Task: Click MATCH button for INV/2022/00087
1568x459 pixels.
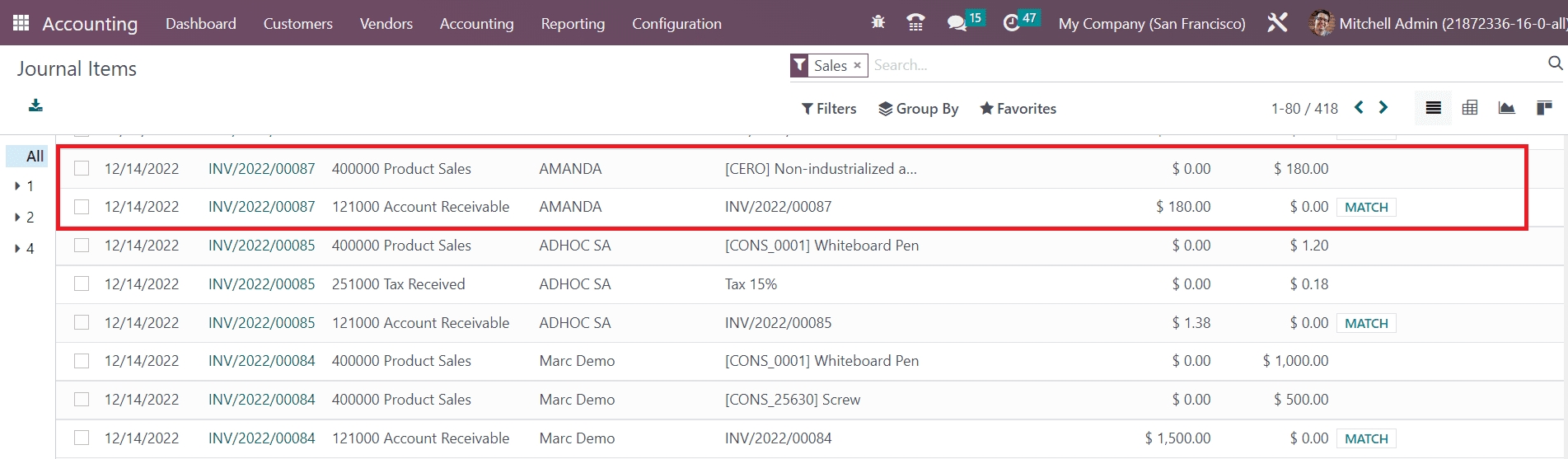Action: coord(1365,207)
